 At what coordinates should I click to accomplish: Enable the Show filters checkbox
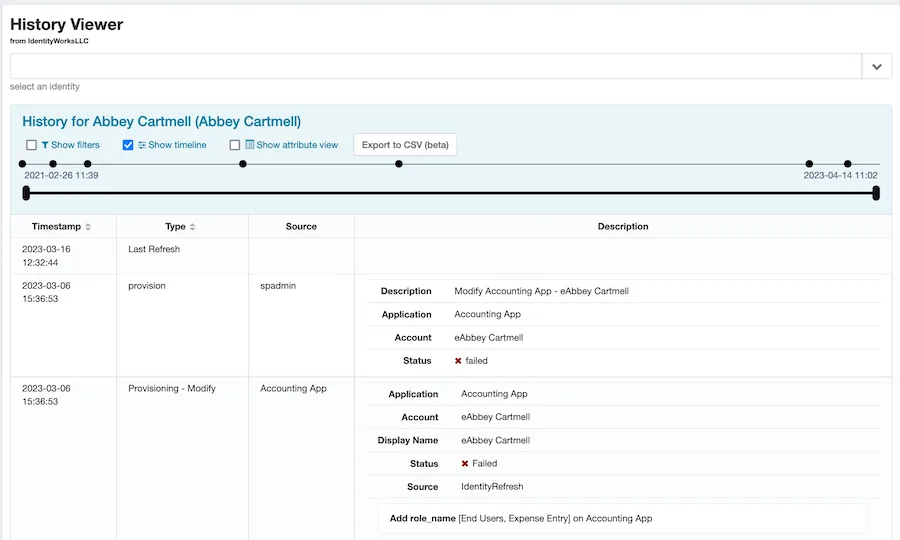click(31, 145)
